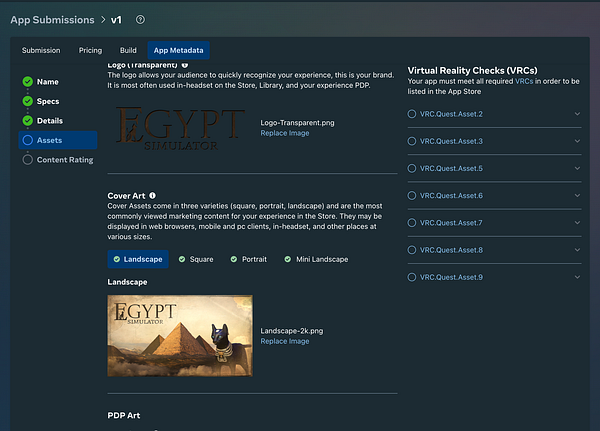Toggle the VRC.Quest.Asset.6 status circle
600x431 pixels.
coord(412,196)
